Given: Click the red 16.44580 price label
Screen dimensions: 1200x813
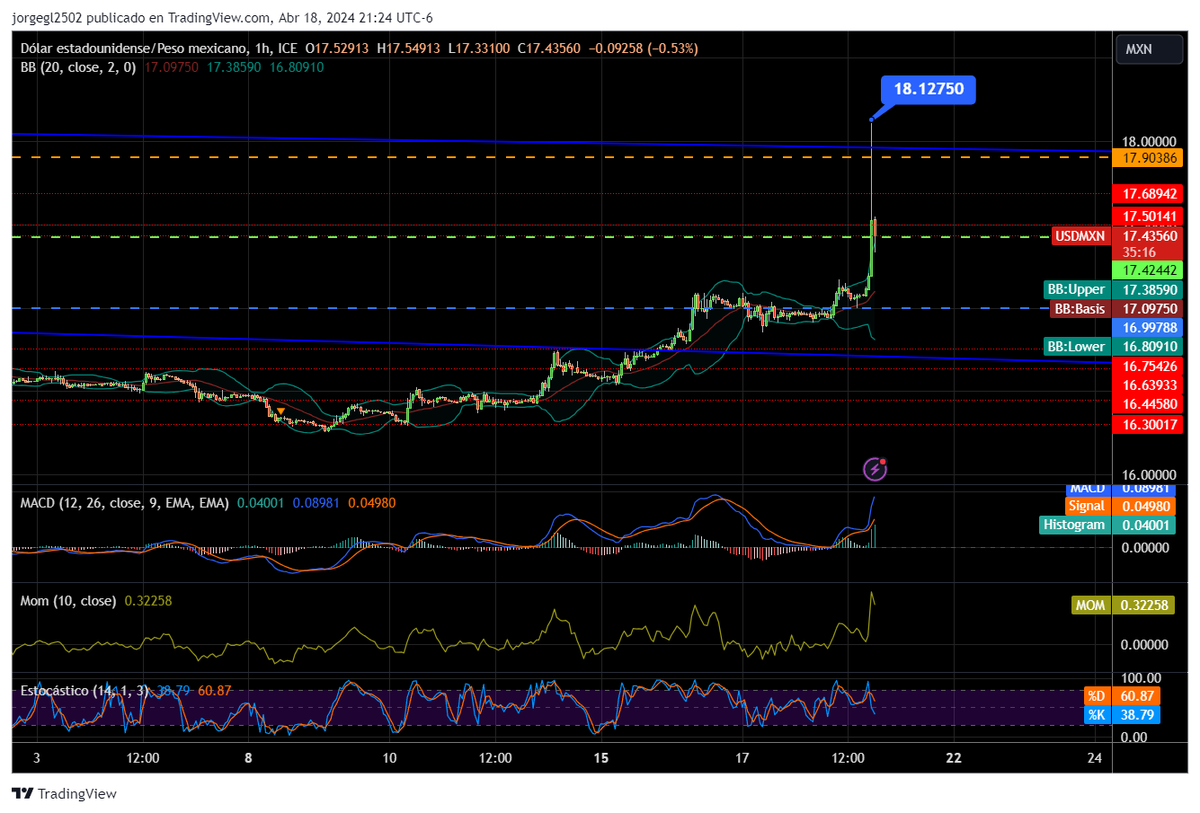Looking at the screenshot, I should coord(1150,405).
